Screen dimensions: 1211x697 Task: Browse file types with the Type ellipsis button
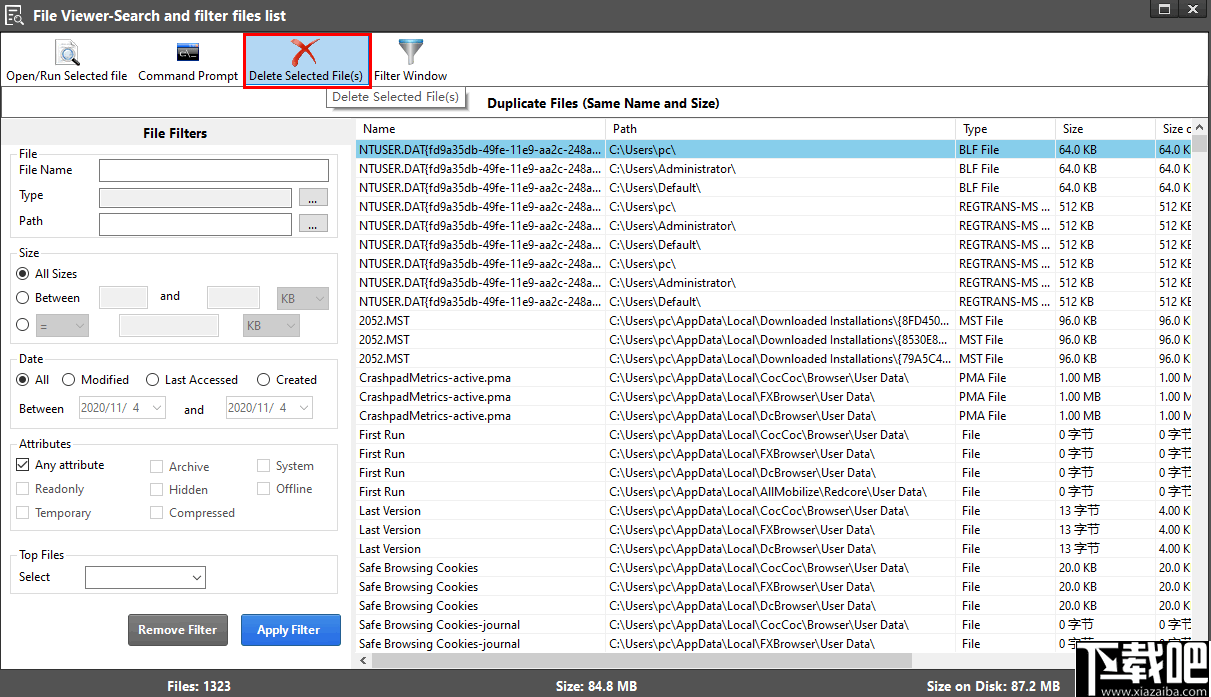click(x=313, y=196)
